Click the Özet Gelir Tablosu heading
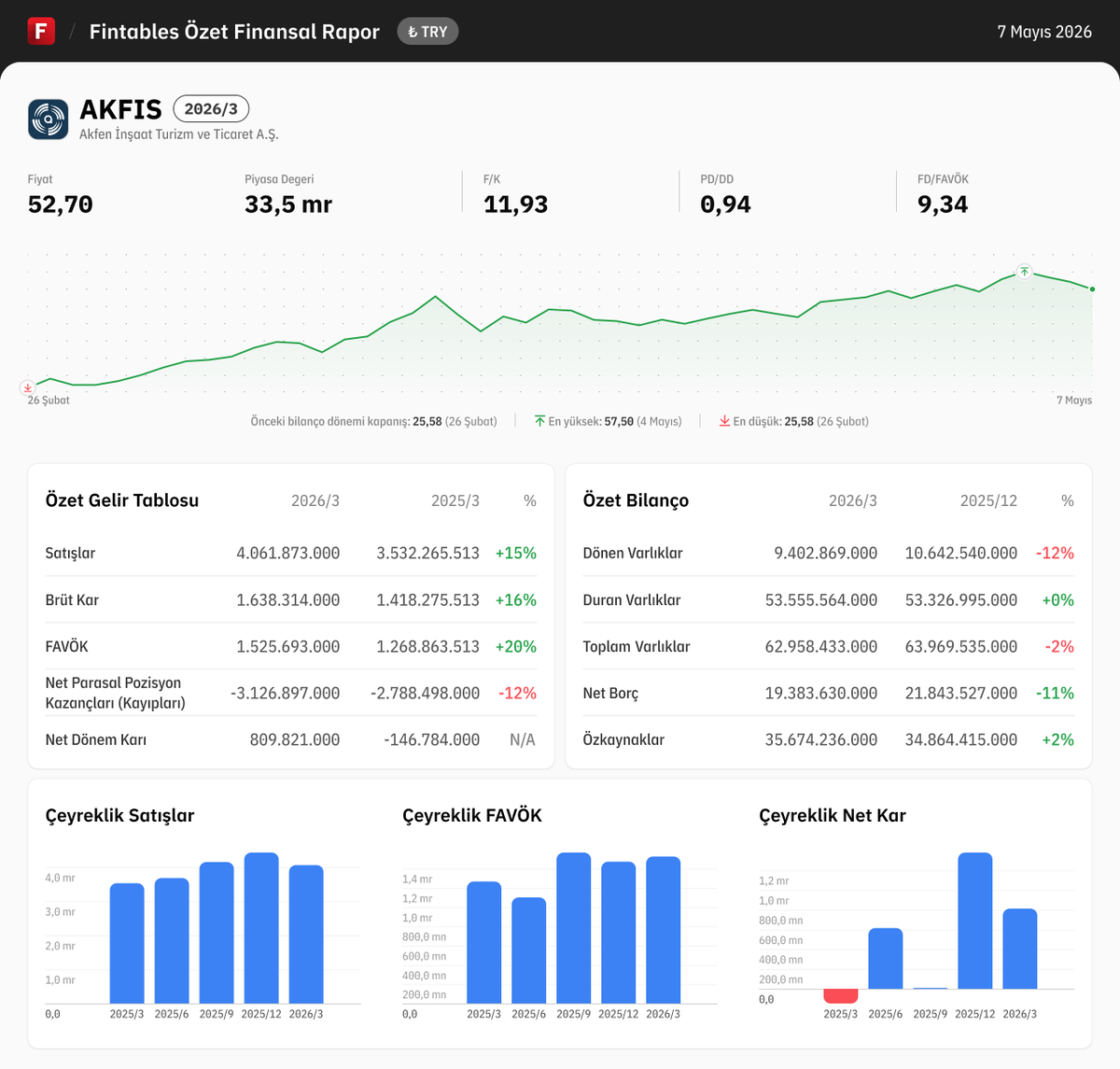1120x1069 pixels. tap(122, 500)
